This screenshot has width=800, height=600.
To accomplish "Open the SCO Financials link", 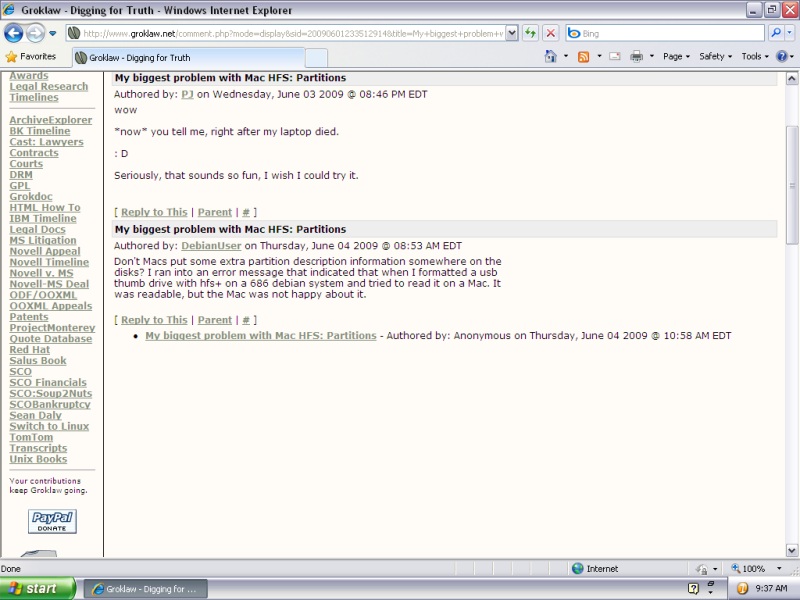I will point(48,383).
